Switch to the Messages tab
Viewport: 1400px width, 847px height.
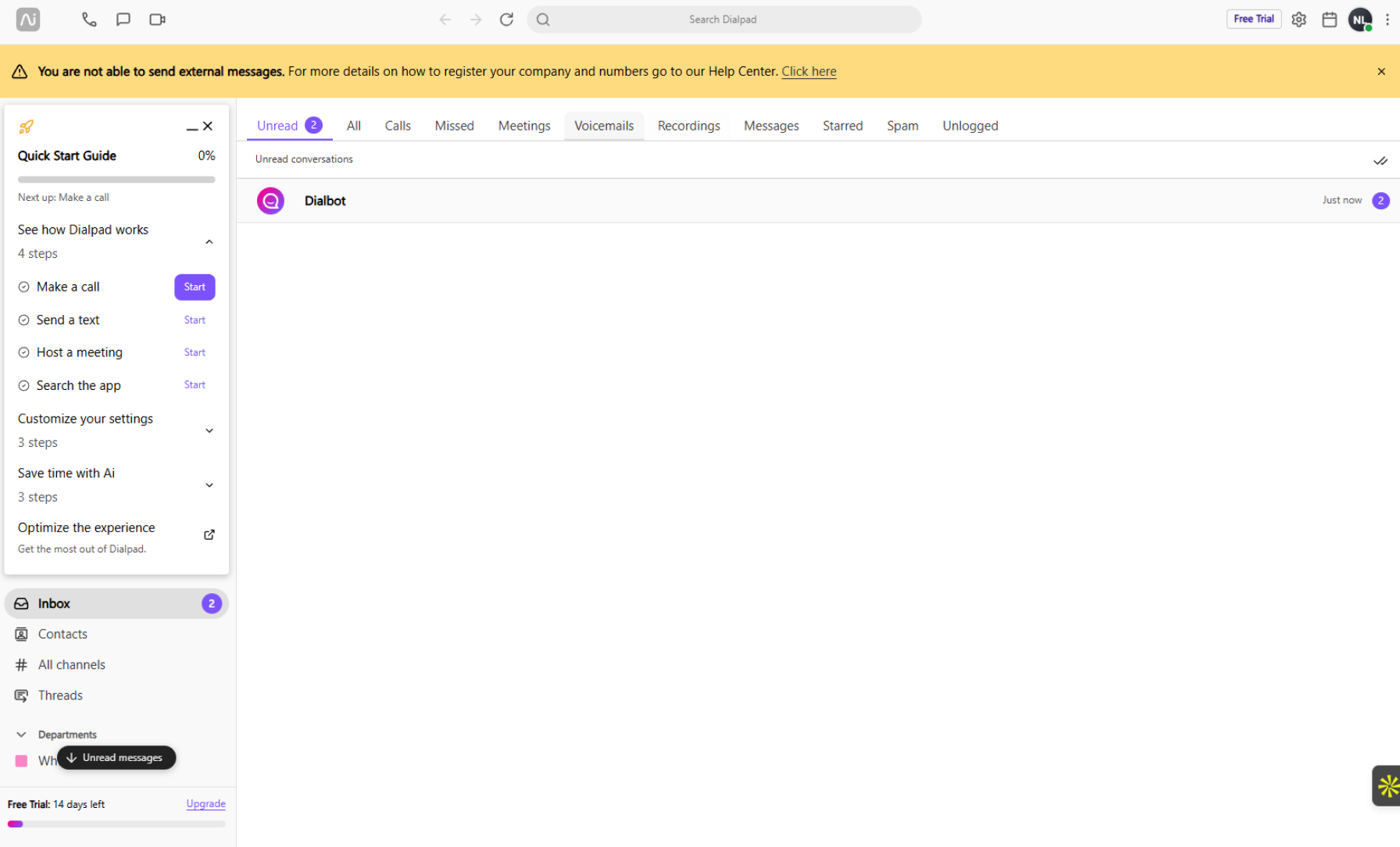pos(771,126)
